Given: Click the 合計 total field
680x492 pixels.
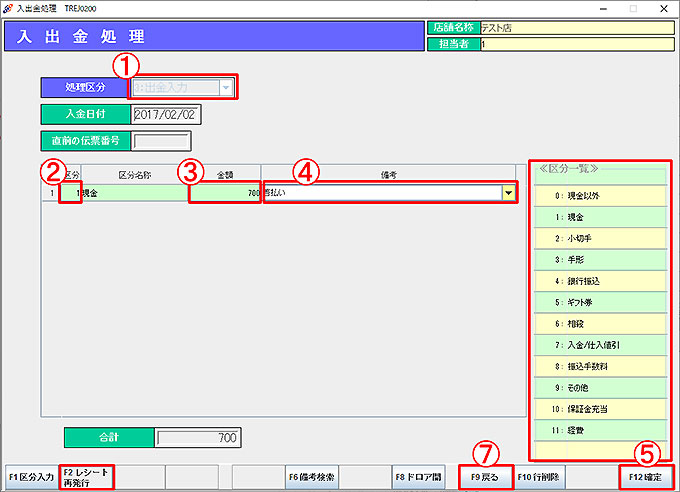Looking at the screenshot, I should 197,437.
